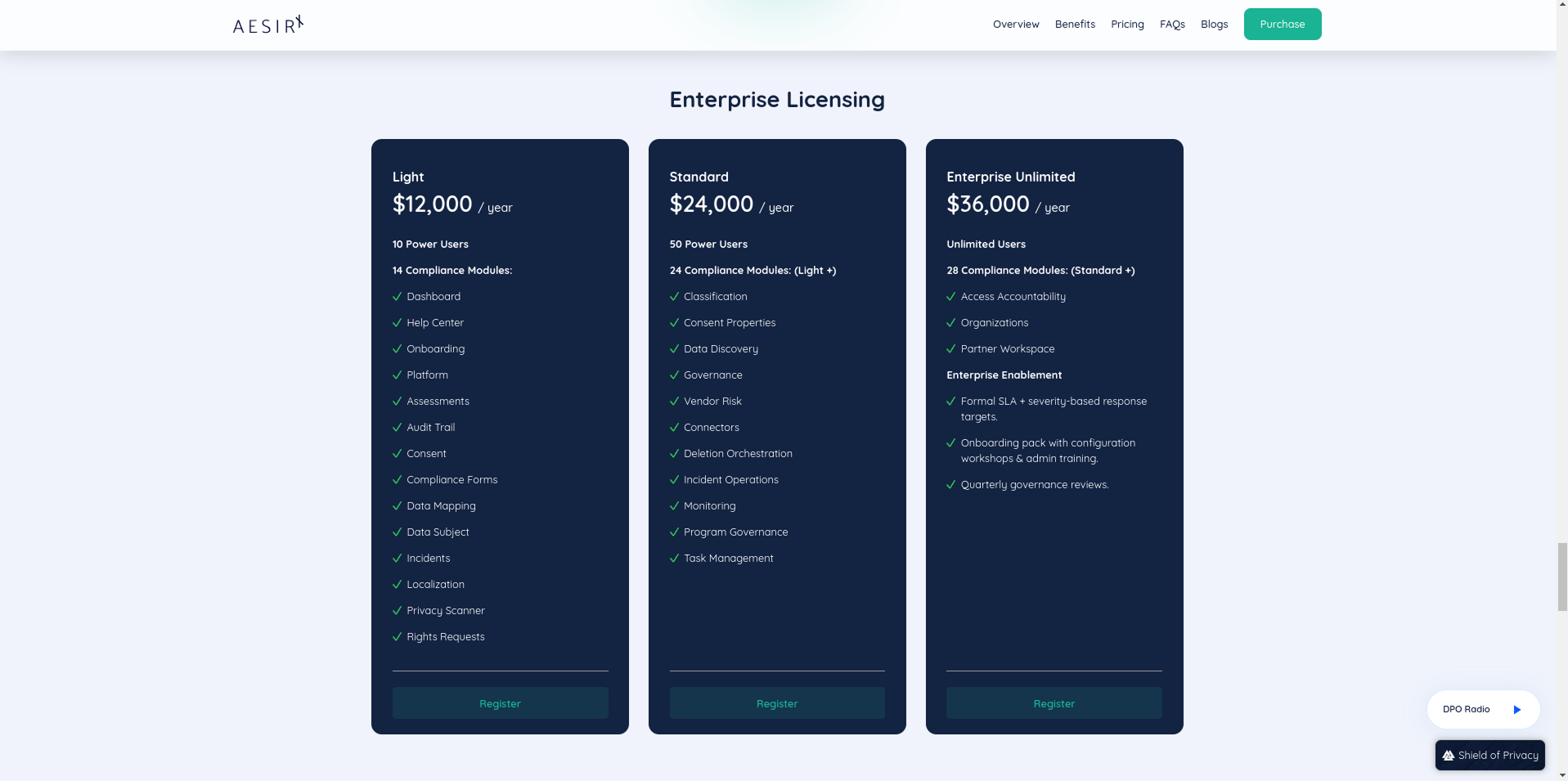Open the Shield of Privacy widget
1568x781 pixels.
(x=1489, y=756)
